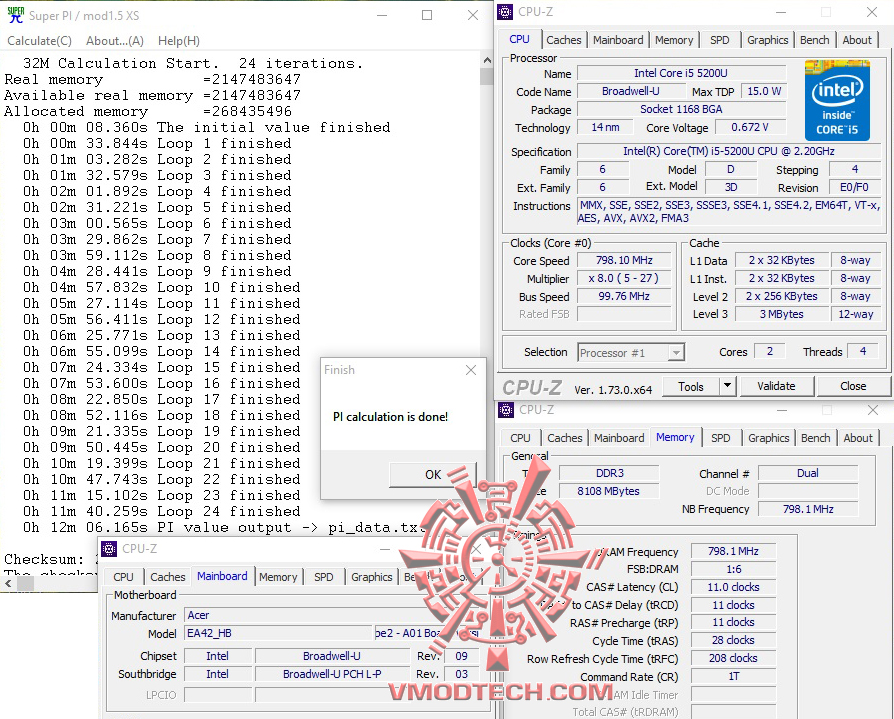894x719 pixels.
Task: Click the tRFC value 208 clocks
Action: (x=733, y=659)
